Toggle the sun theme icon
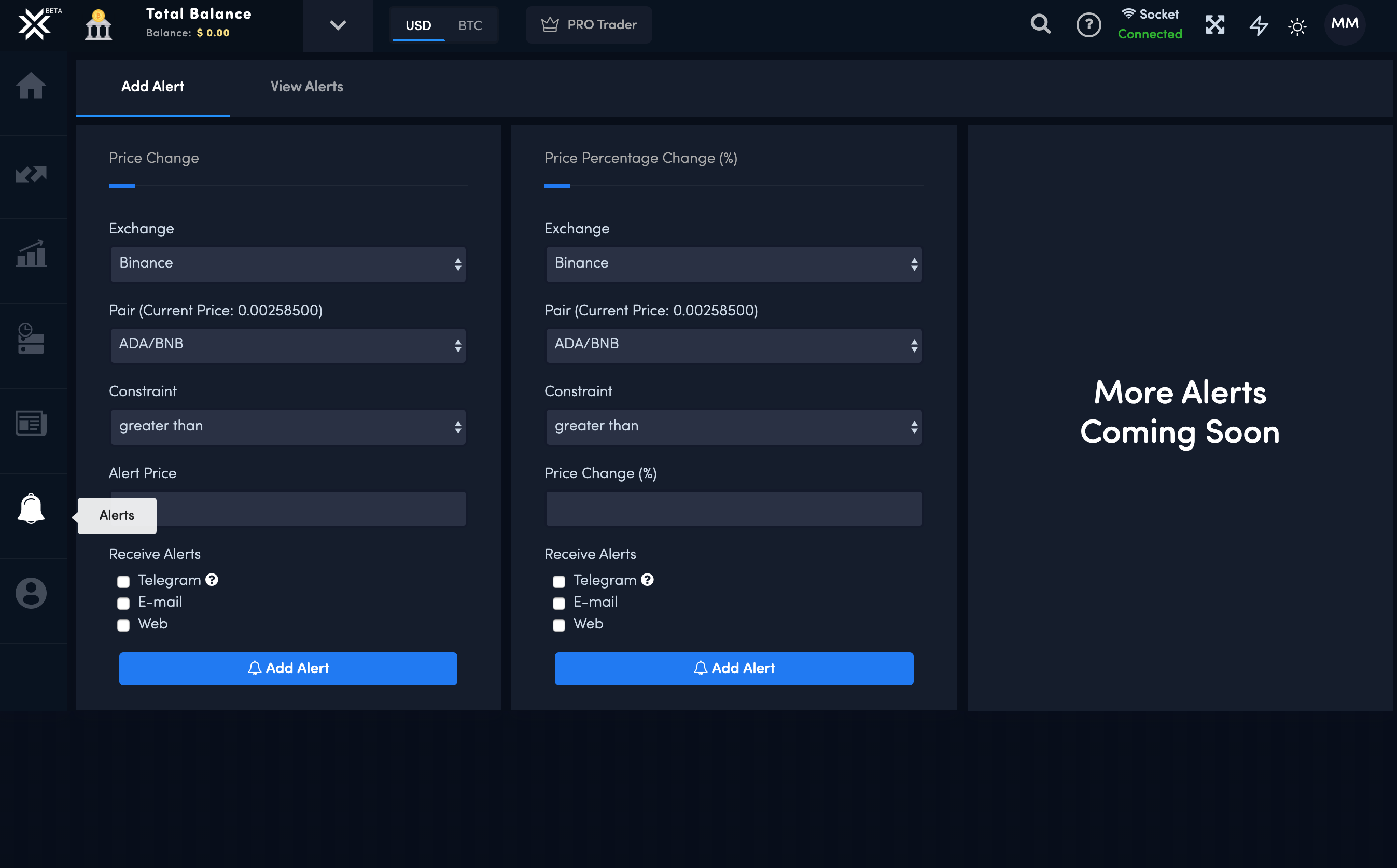Viewport: 1397px width, 868px height. (1297, 26)
